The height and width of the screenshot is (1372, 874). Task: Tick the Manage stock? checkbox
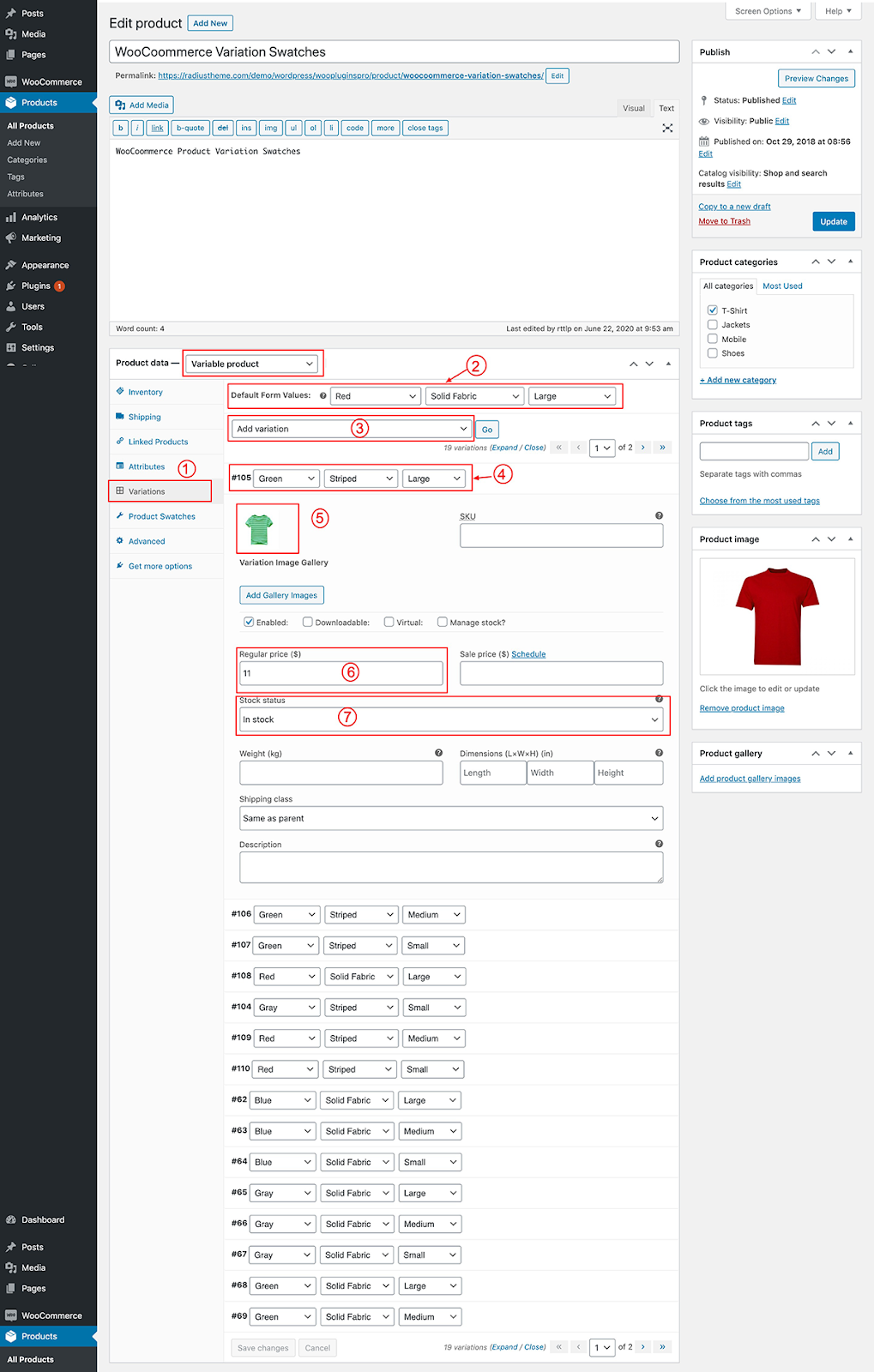pos(442,623)
